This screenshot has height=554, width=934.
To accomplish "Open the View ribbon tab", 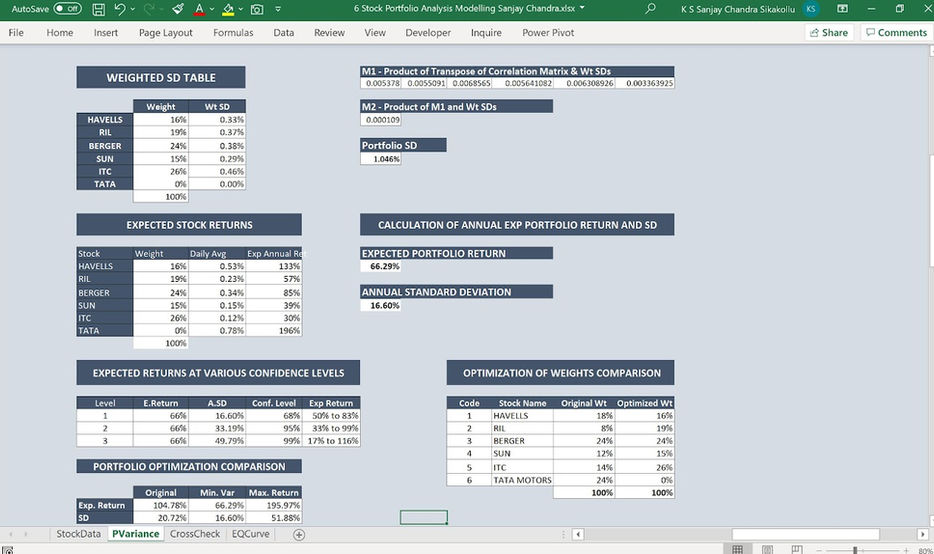I will [x=375, y=33].
